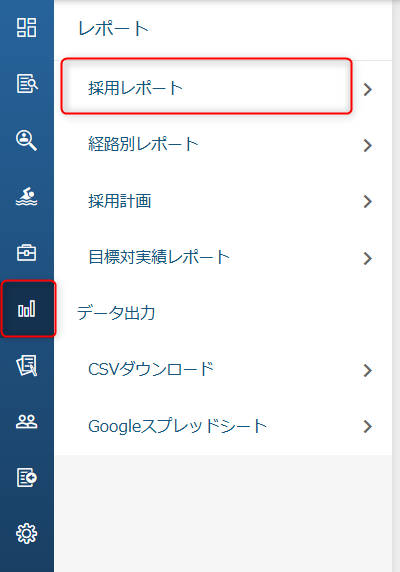Click chevron beside Googleスプレッドシート
The width and height of the screenshot is (400, 572).
368,426
